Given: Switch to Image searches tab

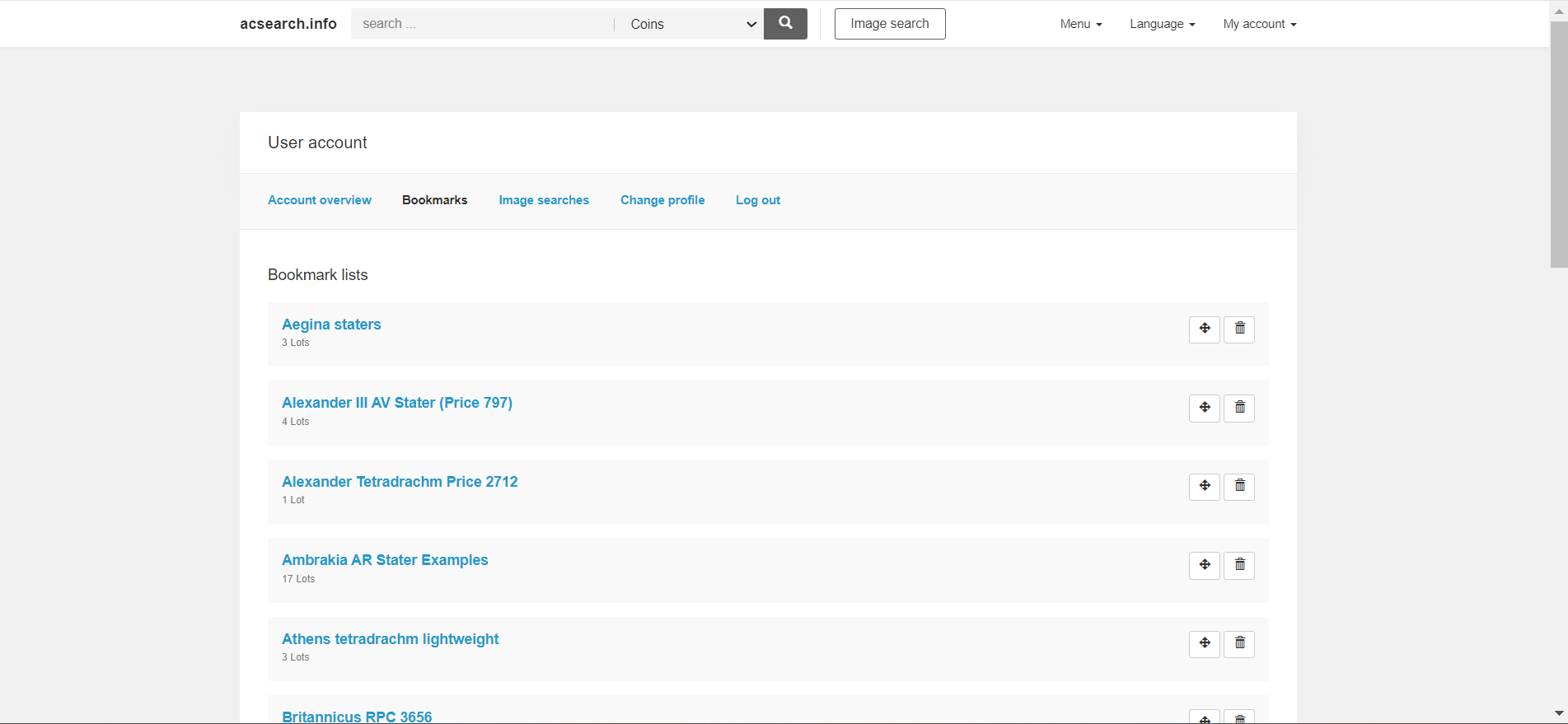Looking at the screenshot, I should tap(544, 200).
